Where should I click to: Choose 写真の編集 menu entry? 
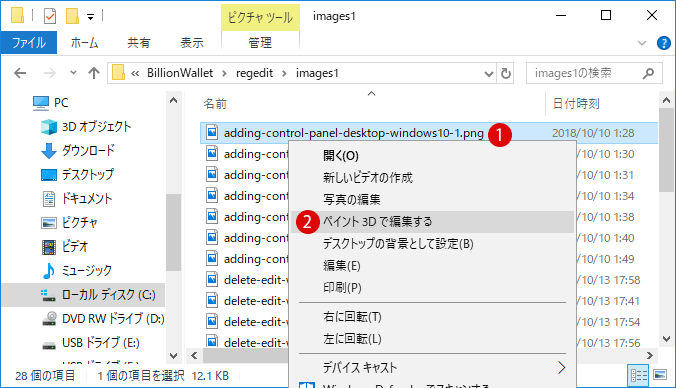432,200
